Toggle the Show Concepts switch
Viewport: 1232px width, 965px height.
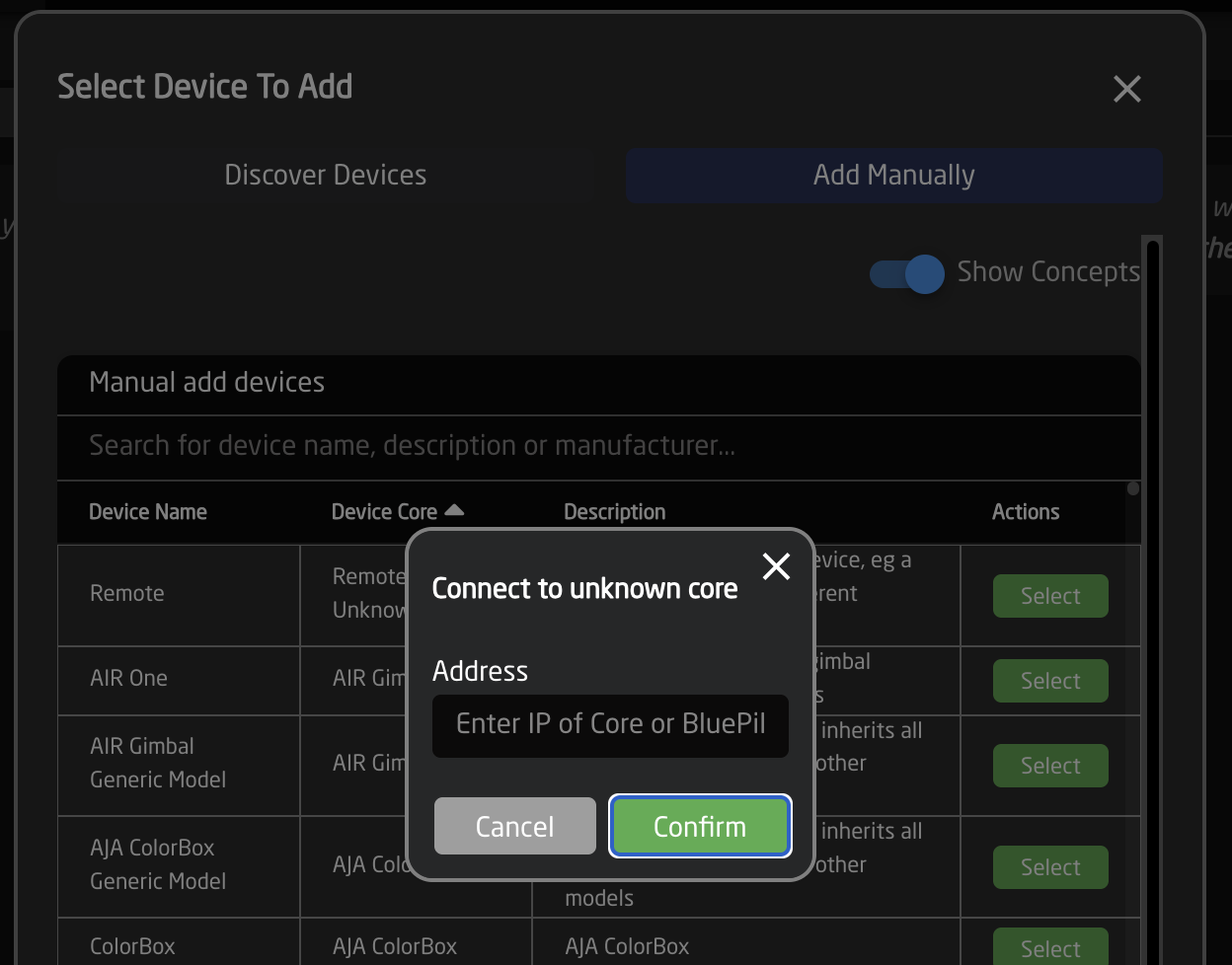point(907,273)
